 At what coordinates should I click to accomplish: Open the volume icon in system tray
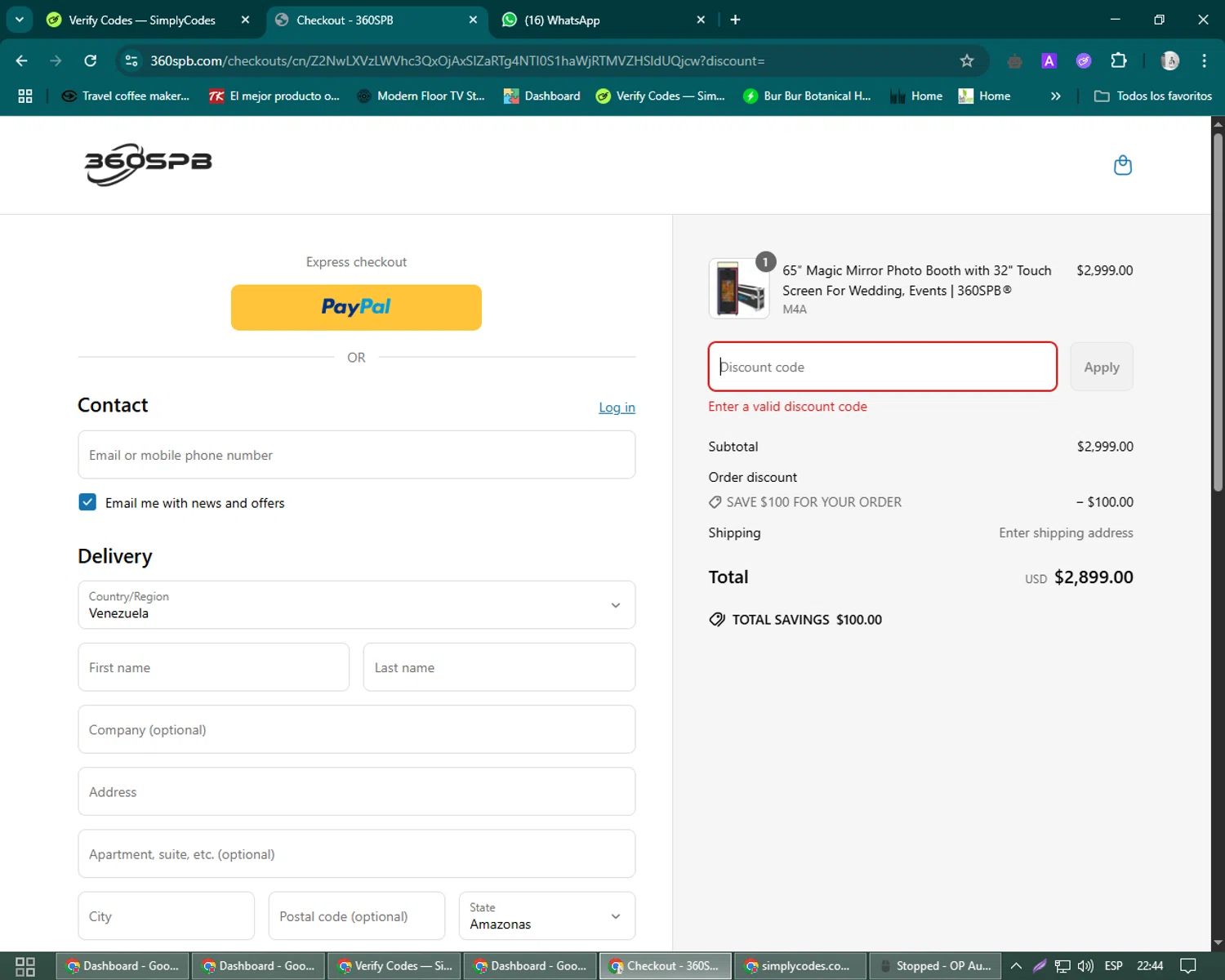click(x=1085, y=966)
